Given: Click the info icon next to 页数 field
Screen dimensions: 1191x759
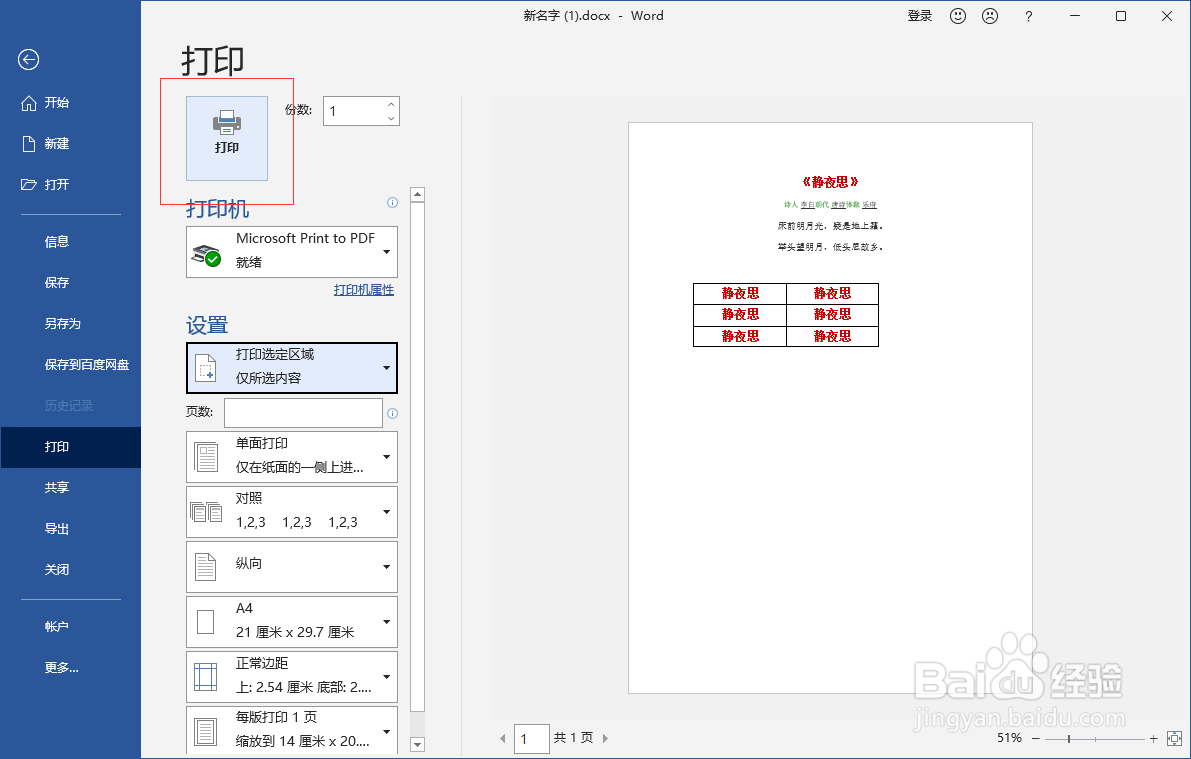Looking at the screenshot, I should [393, 413].
